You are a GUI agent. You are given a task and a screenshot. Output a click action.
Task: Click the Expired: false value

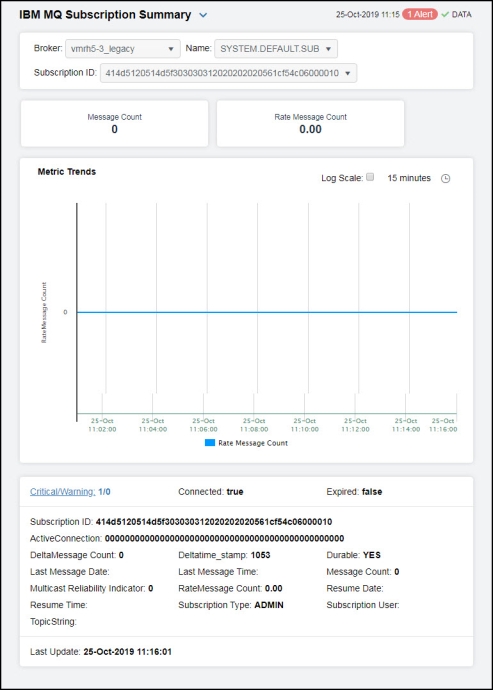pos(372,492)
